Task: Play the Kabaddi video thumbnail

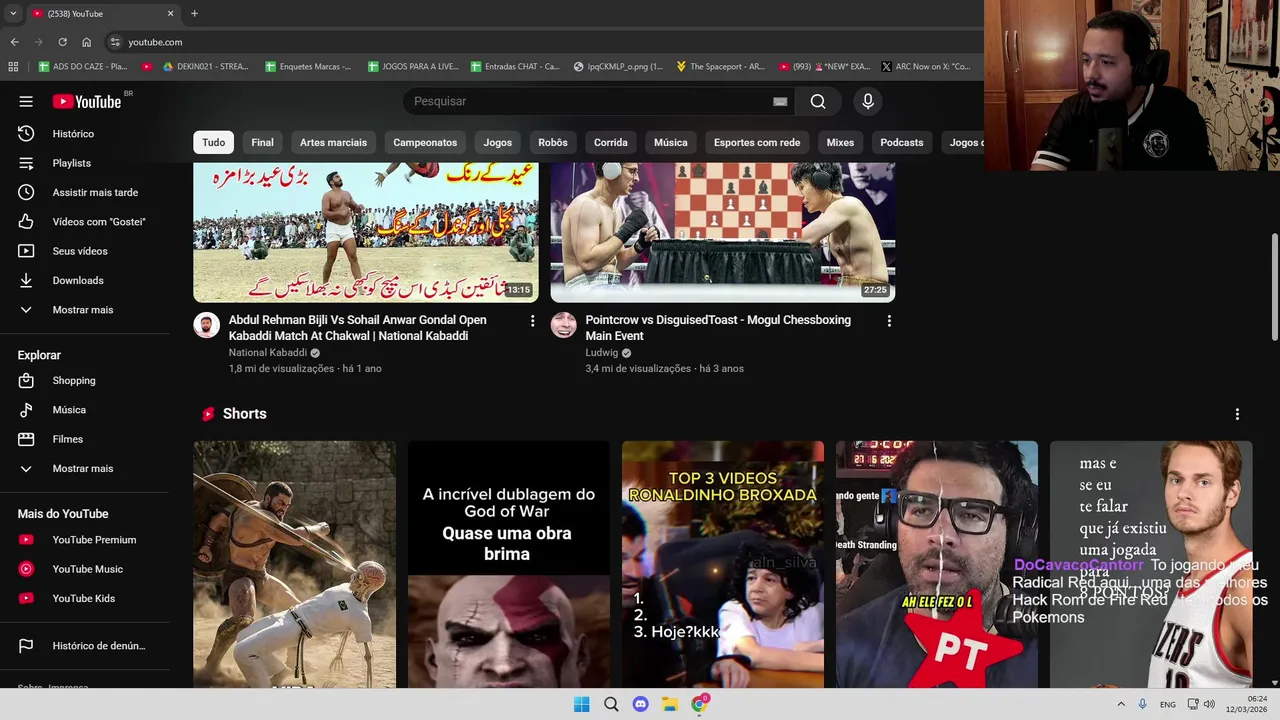Action: coord(366,232)
